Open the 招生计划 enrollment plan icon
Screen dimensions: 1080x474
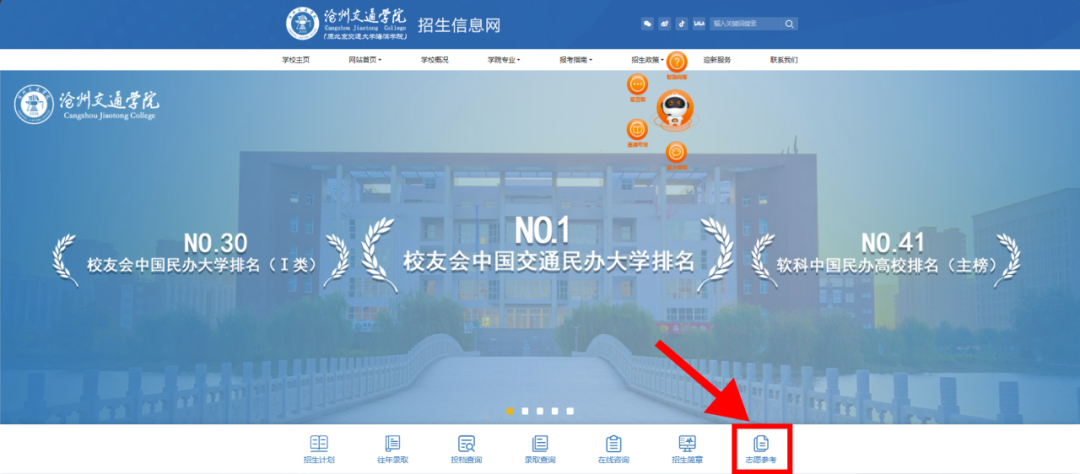pyautogui.click(x=318, y=447)
